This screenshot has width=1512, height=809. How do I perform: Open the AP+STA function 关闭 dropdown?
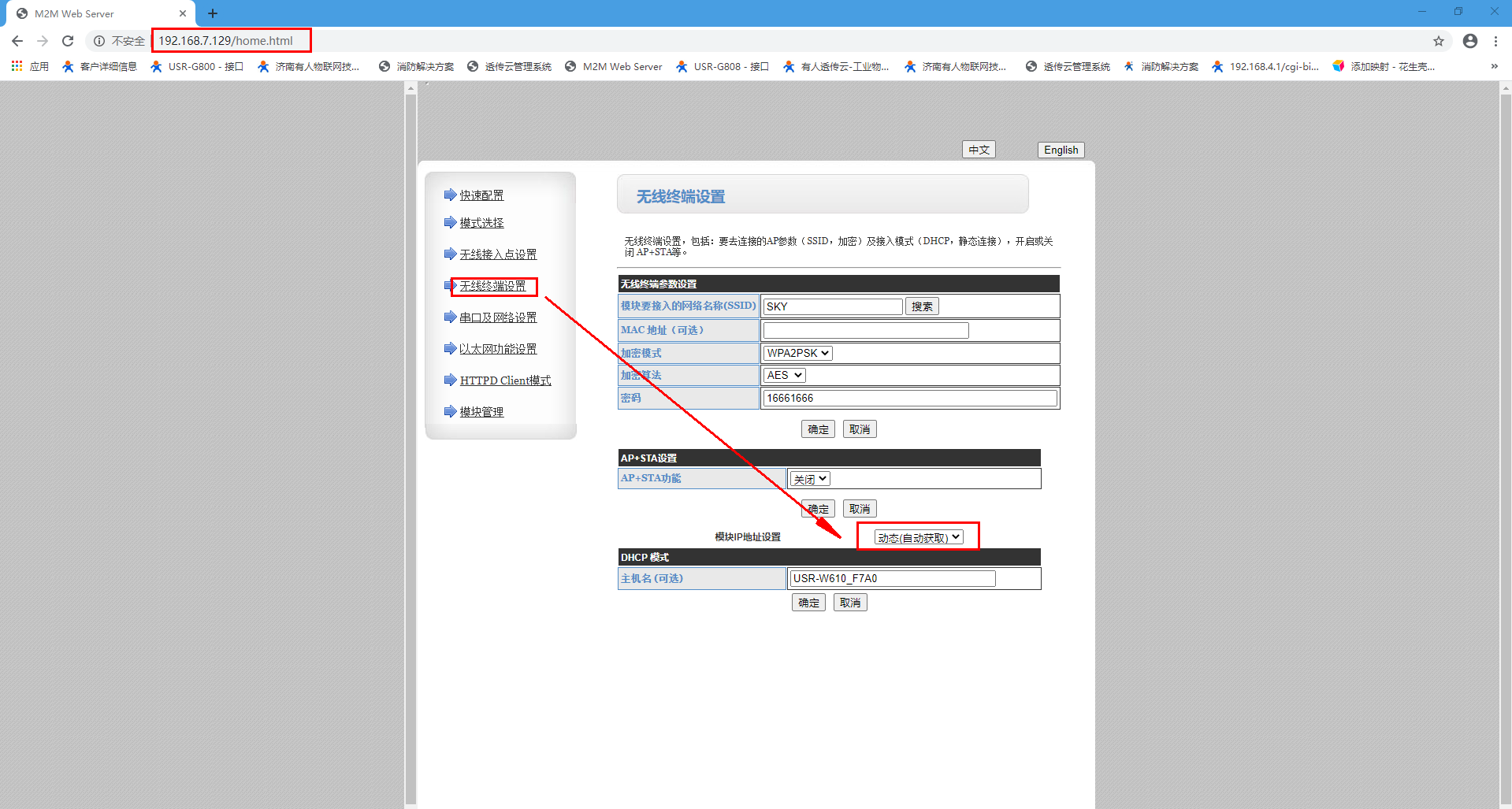point(810,479)
